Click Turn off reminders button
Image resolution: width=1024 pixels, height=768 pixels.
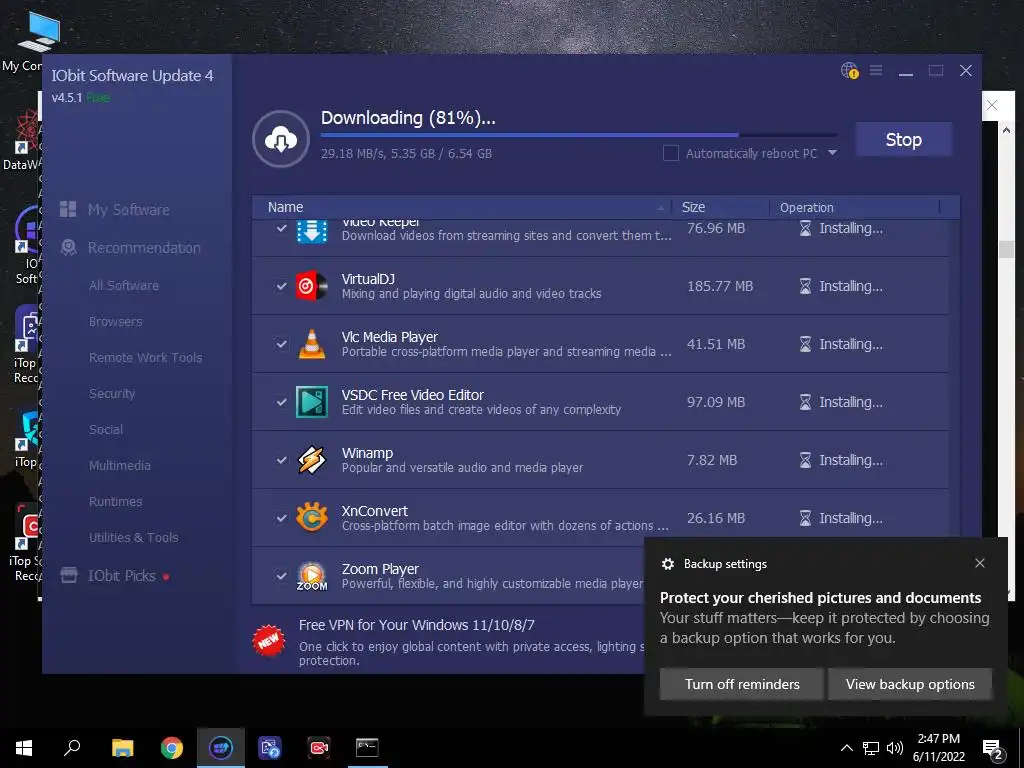click(x=741, y=684)
